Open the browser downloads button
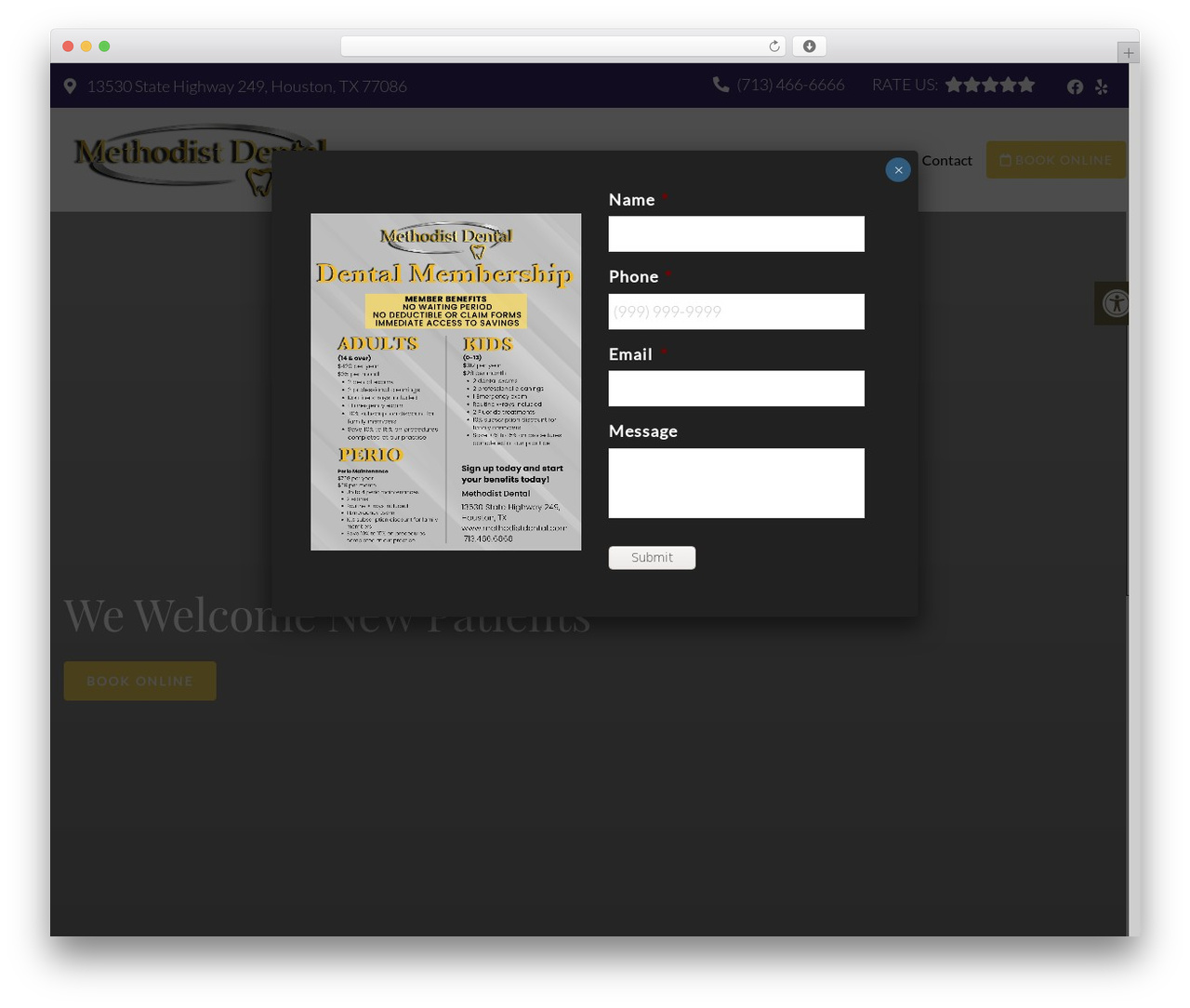Viewport: 1190px width, 1008px height. tap(810, 46)
